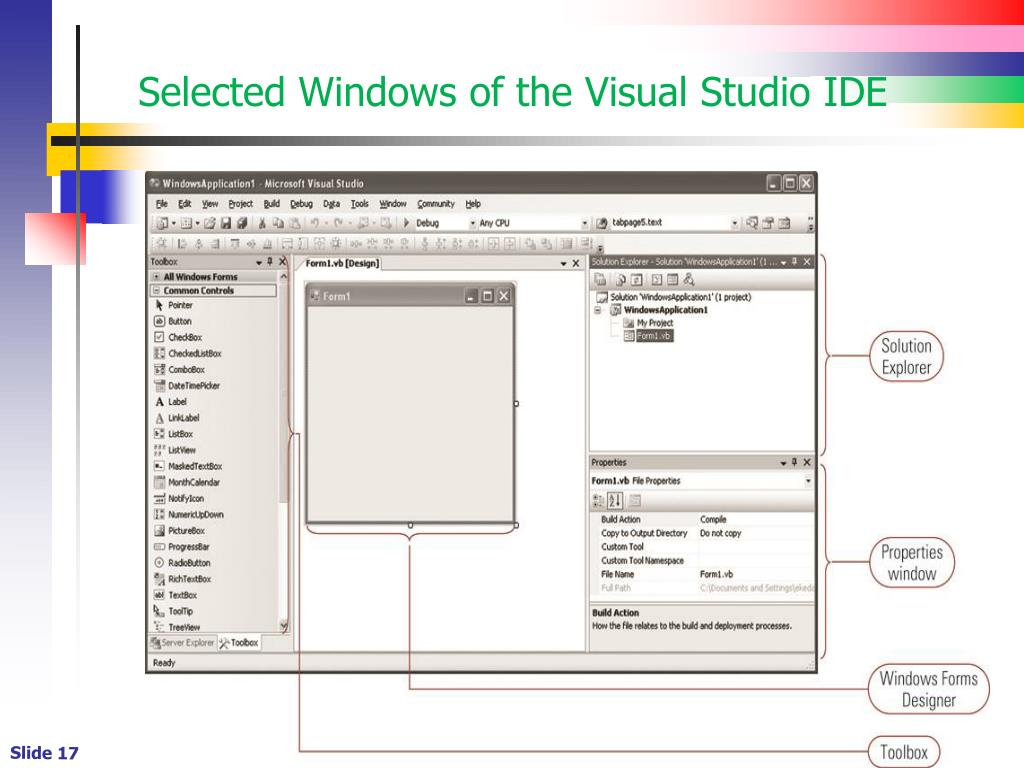Toggle auto-hide pin on Properties panel

795,462
